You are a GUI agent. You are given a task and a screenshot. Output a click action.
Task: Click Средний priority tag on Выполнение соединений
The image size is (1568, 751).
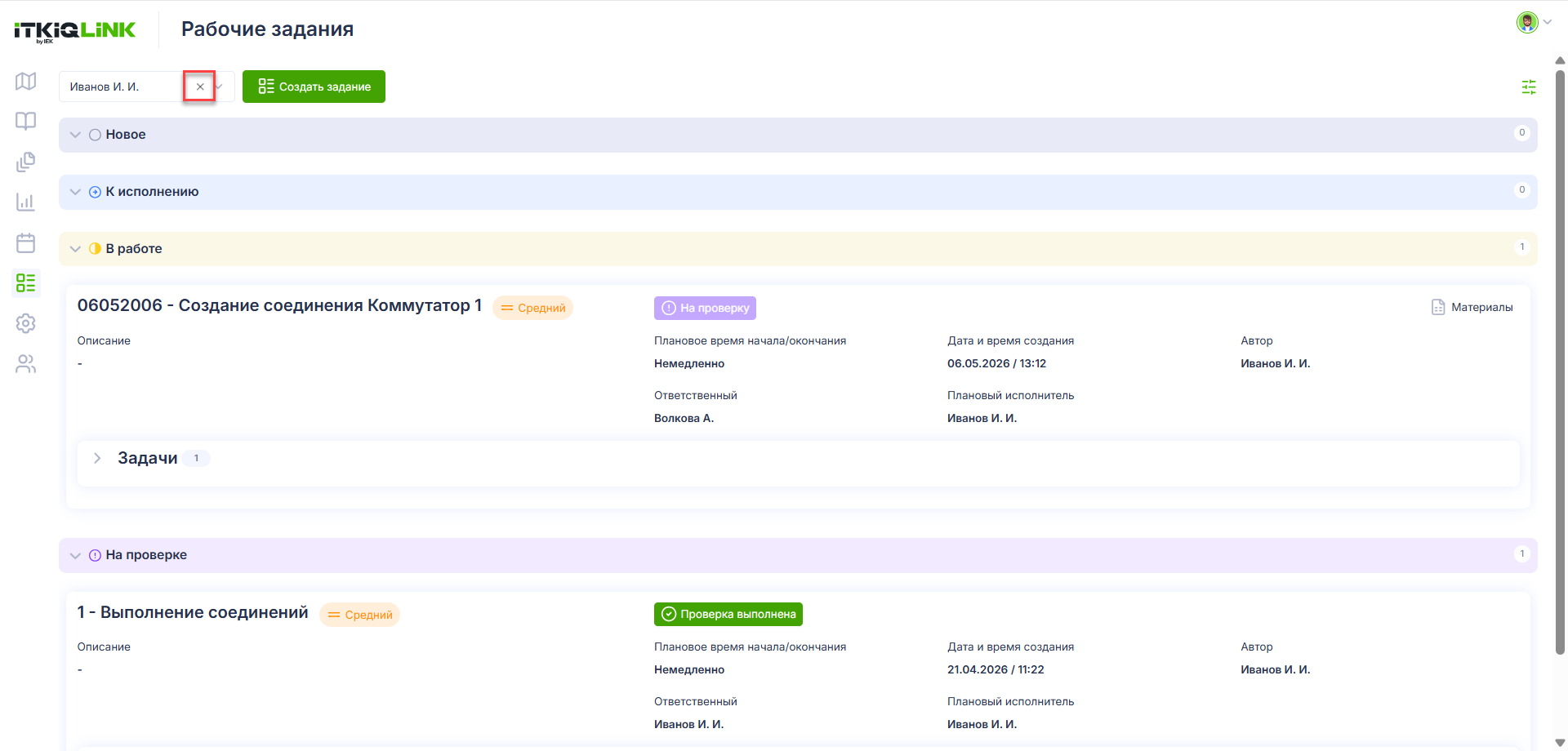click(359, 615)
